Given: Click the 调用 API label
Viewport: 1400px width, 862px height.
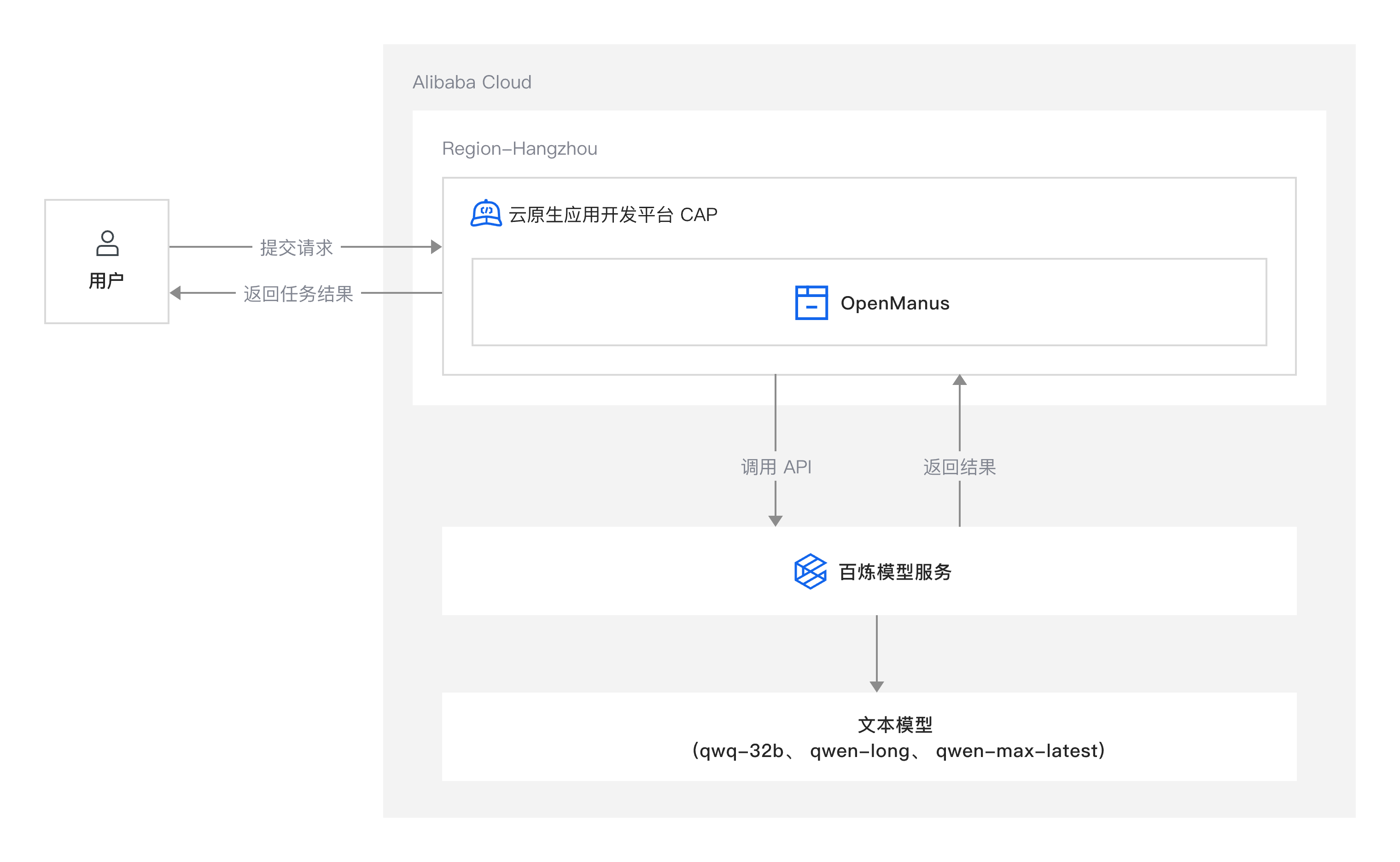Looking at the screenshot, I should click(776, 467).
